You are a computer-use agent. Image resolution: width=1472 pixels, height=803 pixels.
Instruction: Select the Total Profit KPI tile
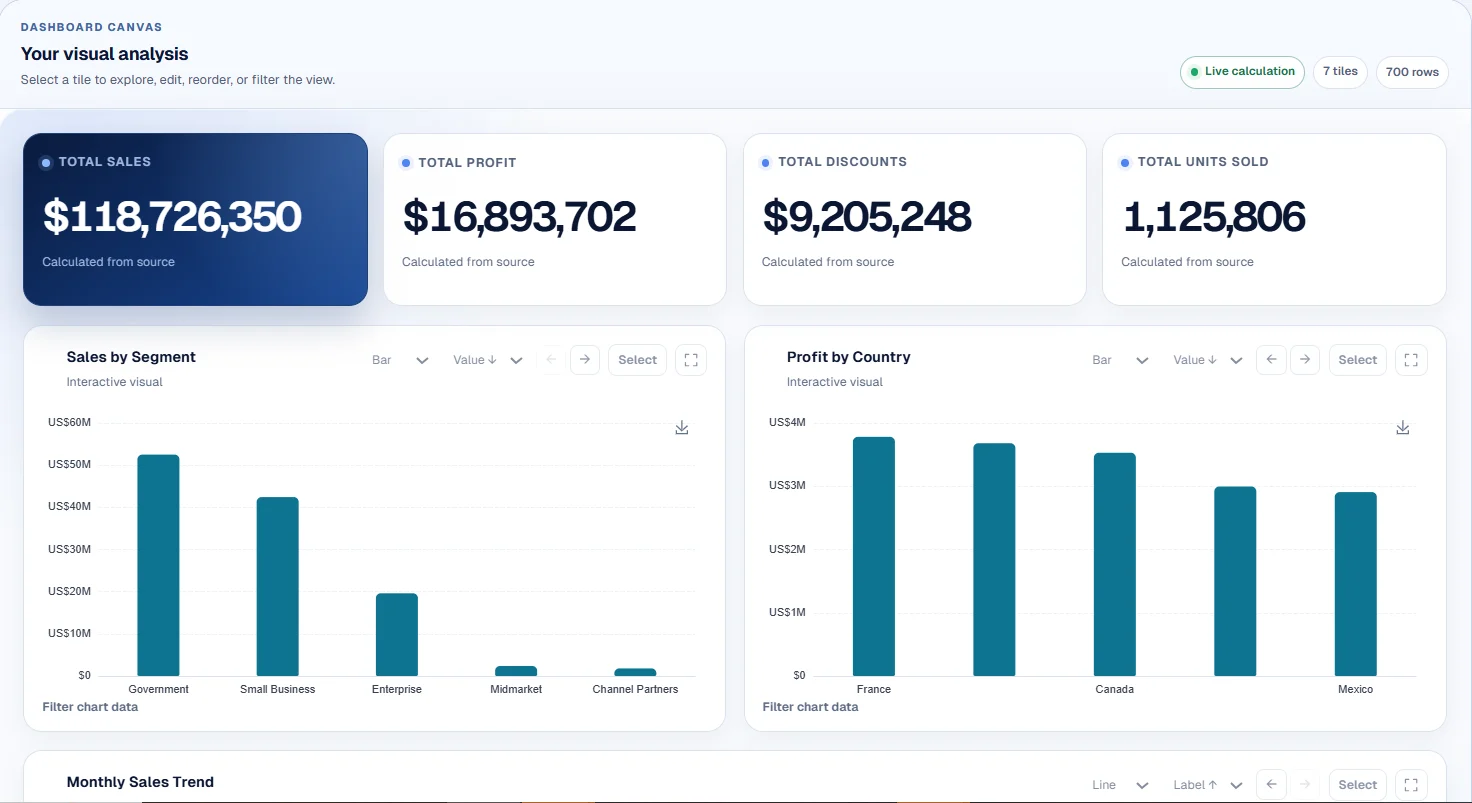coord(555,219)
